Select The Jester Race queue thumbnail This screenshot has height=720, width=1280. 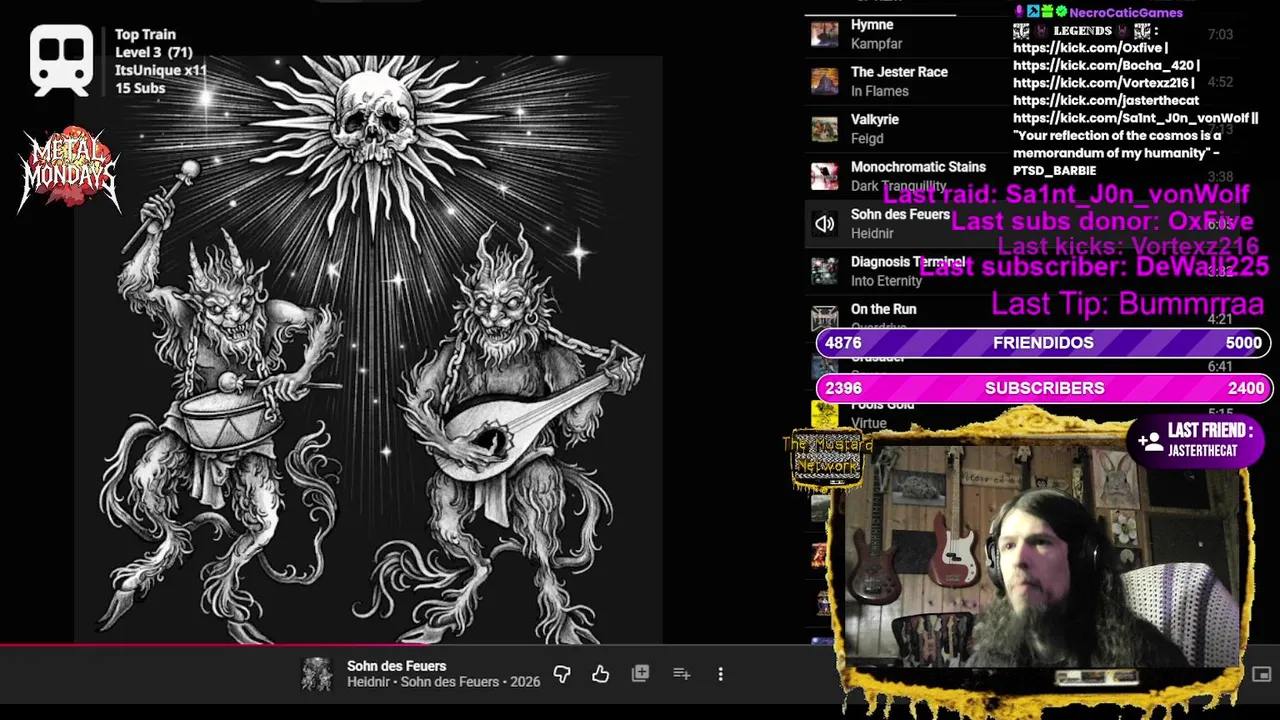coord(824,81)
